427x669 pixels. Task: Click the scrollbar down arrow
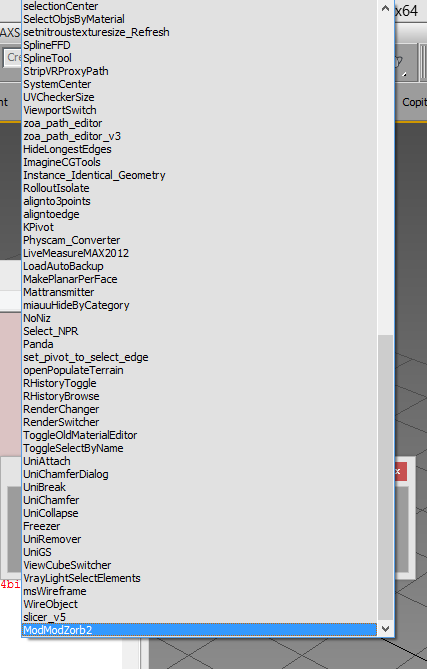(x=385, y=628)
